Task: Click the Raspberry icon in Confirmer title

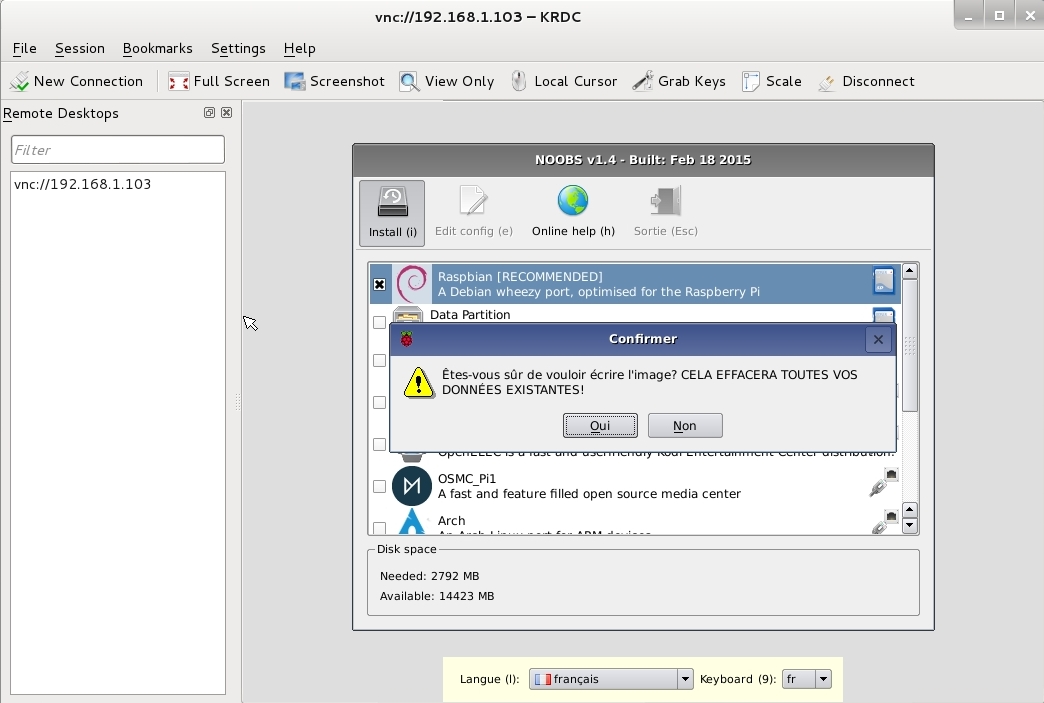Action: (406, 339)
